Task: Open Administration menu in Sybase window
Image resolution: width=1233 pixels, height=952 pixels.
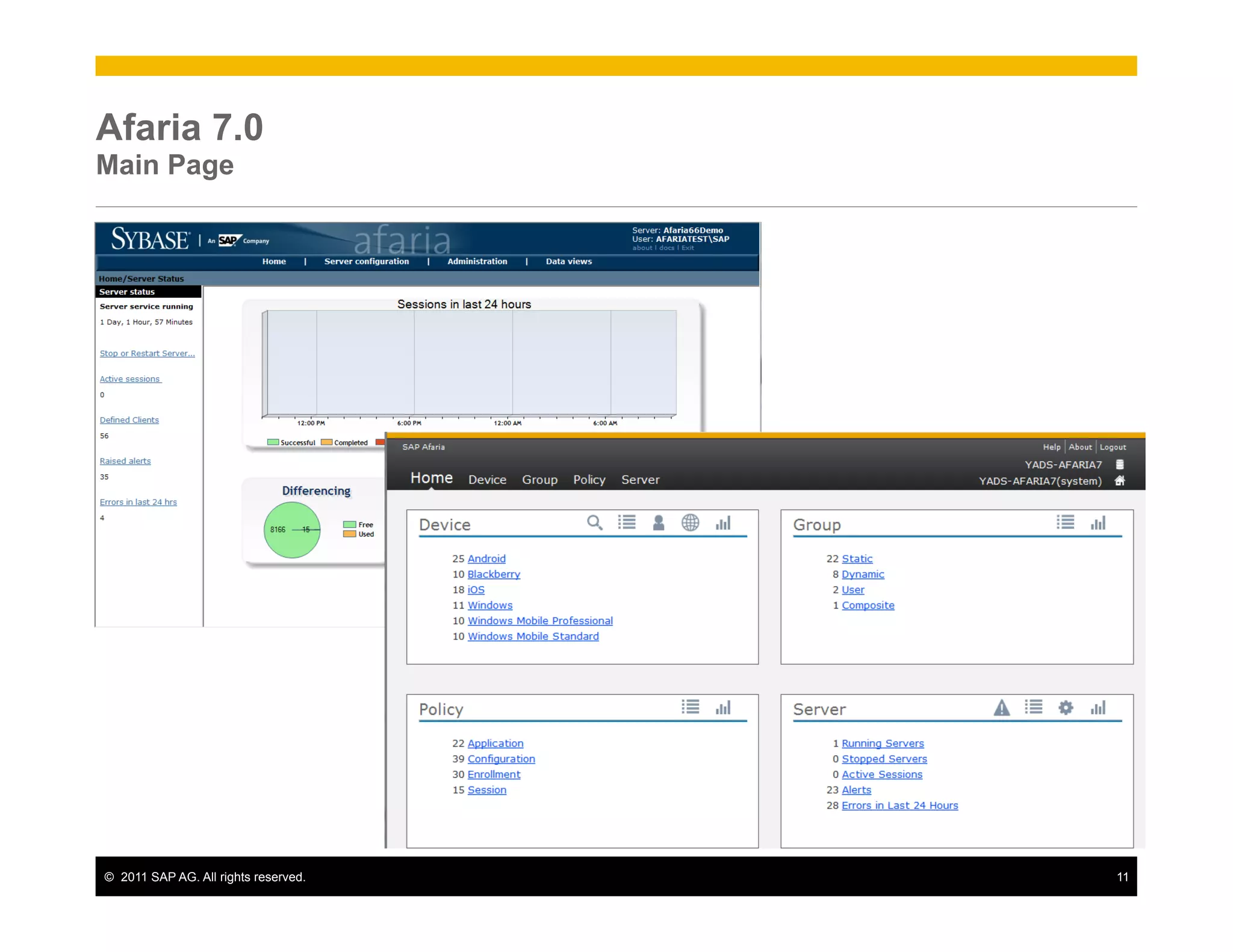Action: coord(477,261)
